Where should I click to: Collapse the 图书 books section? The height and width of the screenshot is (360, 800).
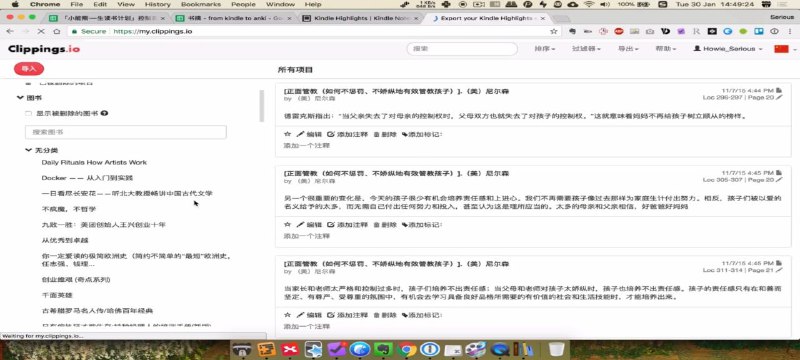[20, 97]
